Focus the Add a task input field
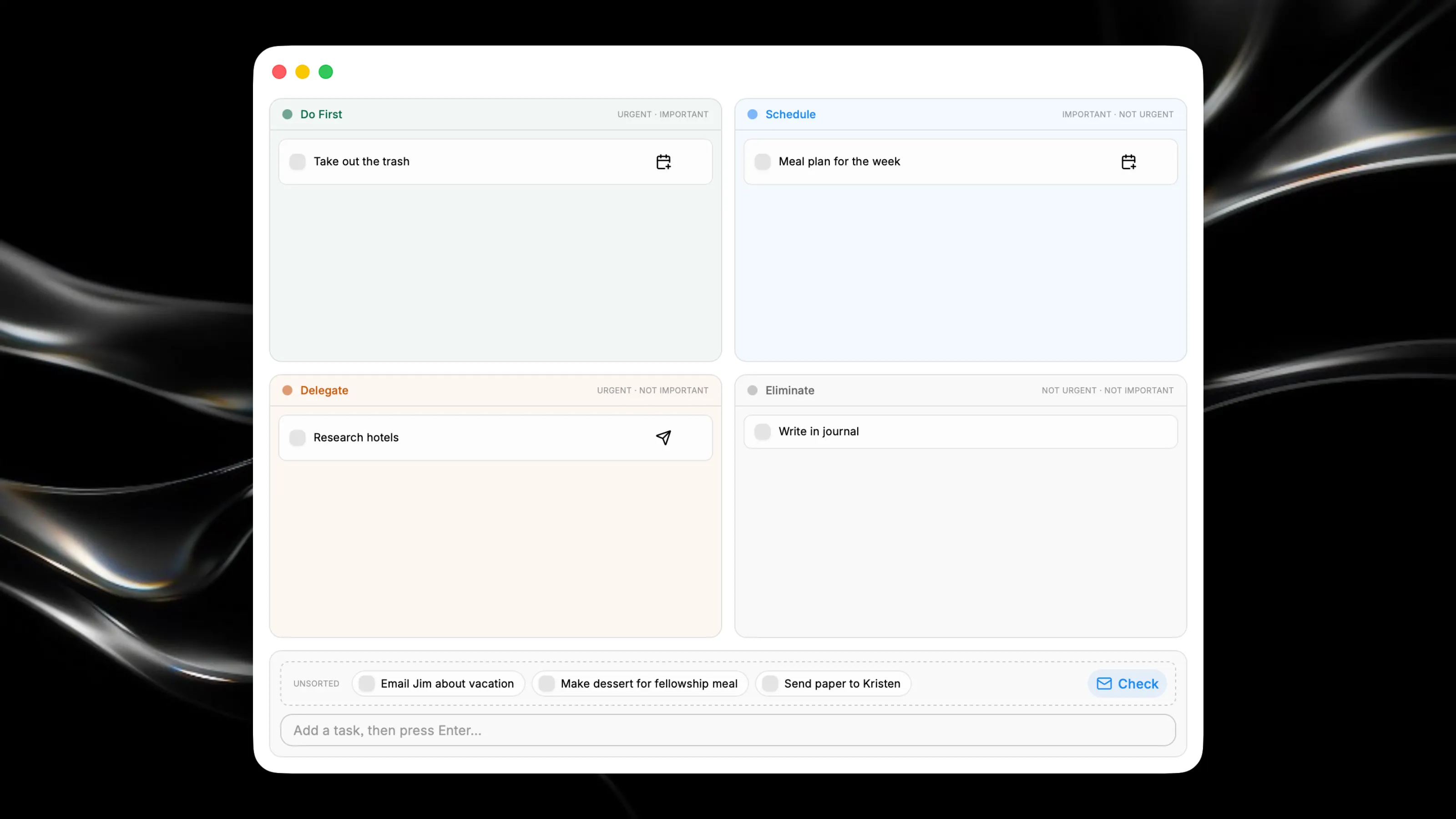The height and width of the screenshot is (819, 1456). click(728, 730)
